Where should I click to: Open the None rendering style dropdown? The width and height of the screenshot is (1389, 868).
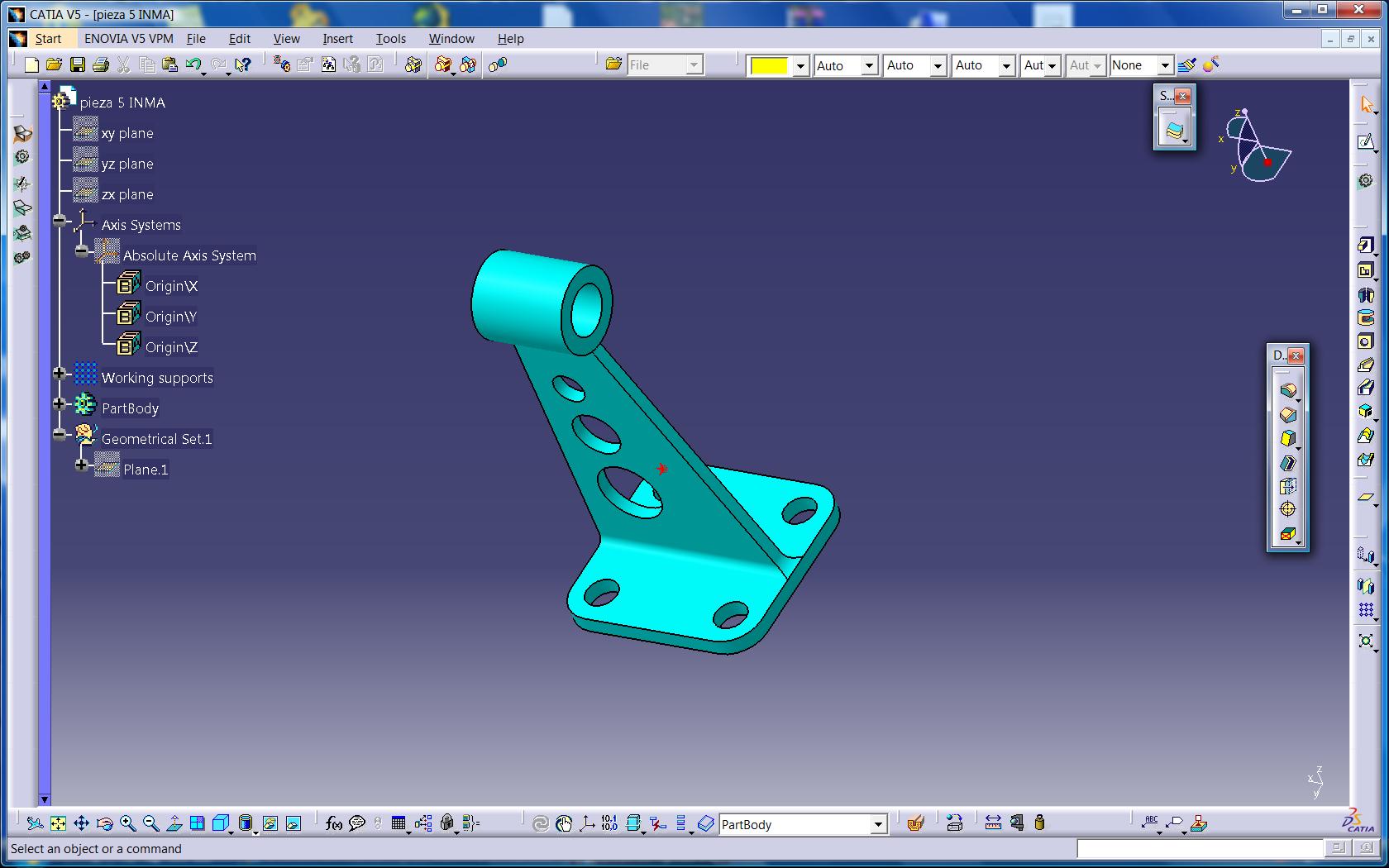click(1164, 65)
